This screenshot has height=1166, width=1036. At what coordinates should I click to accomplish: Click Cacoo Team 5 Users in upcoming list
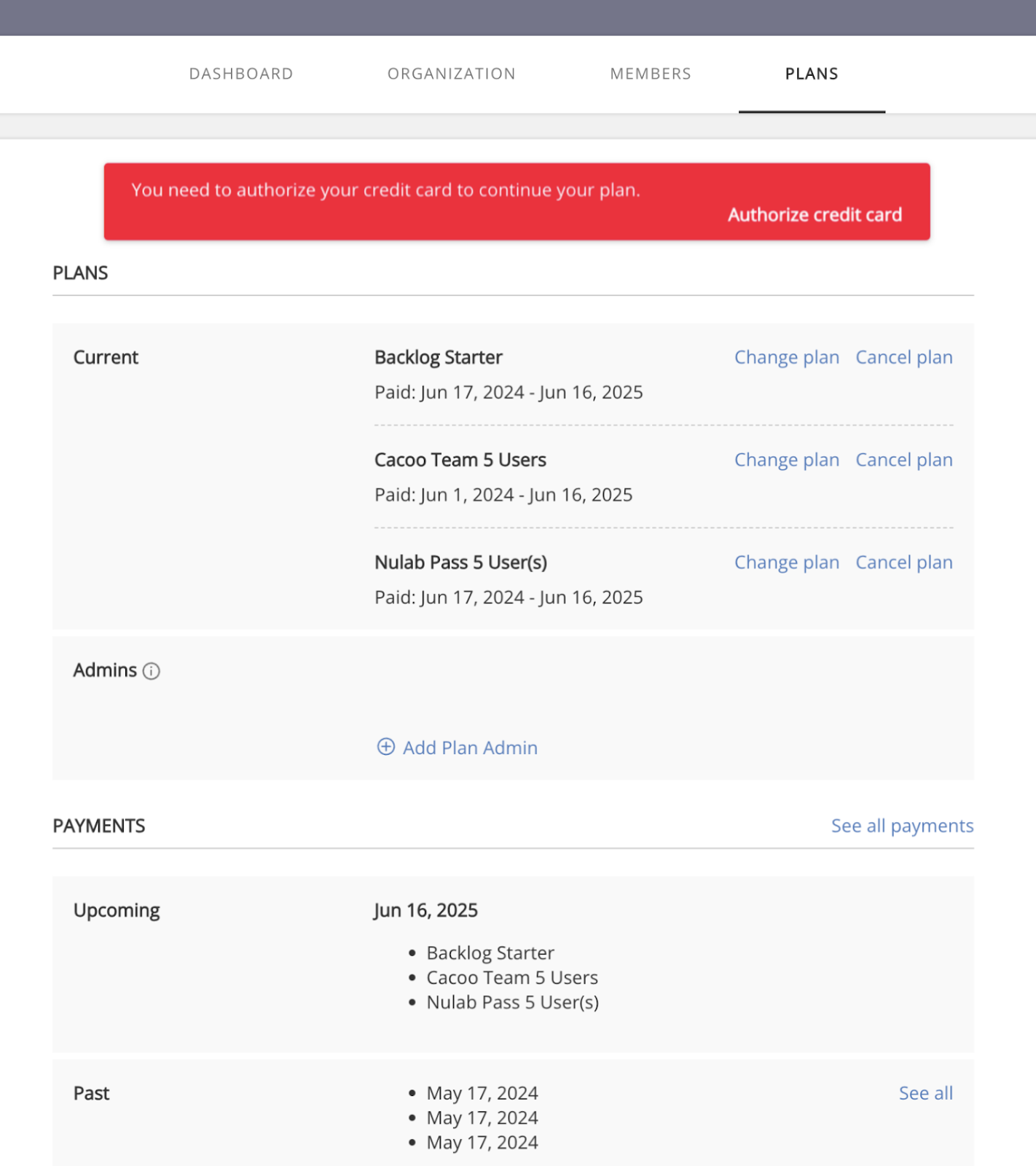click(x=512, y=978)
